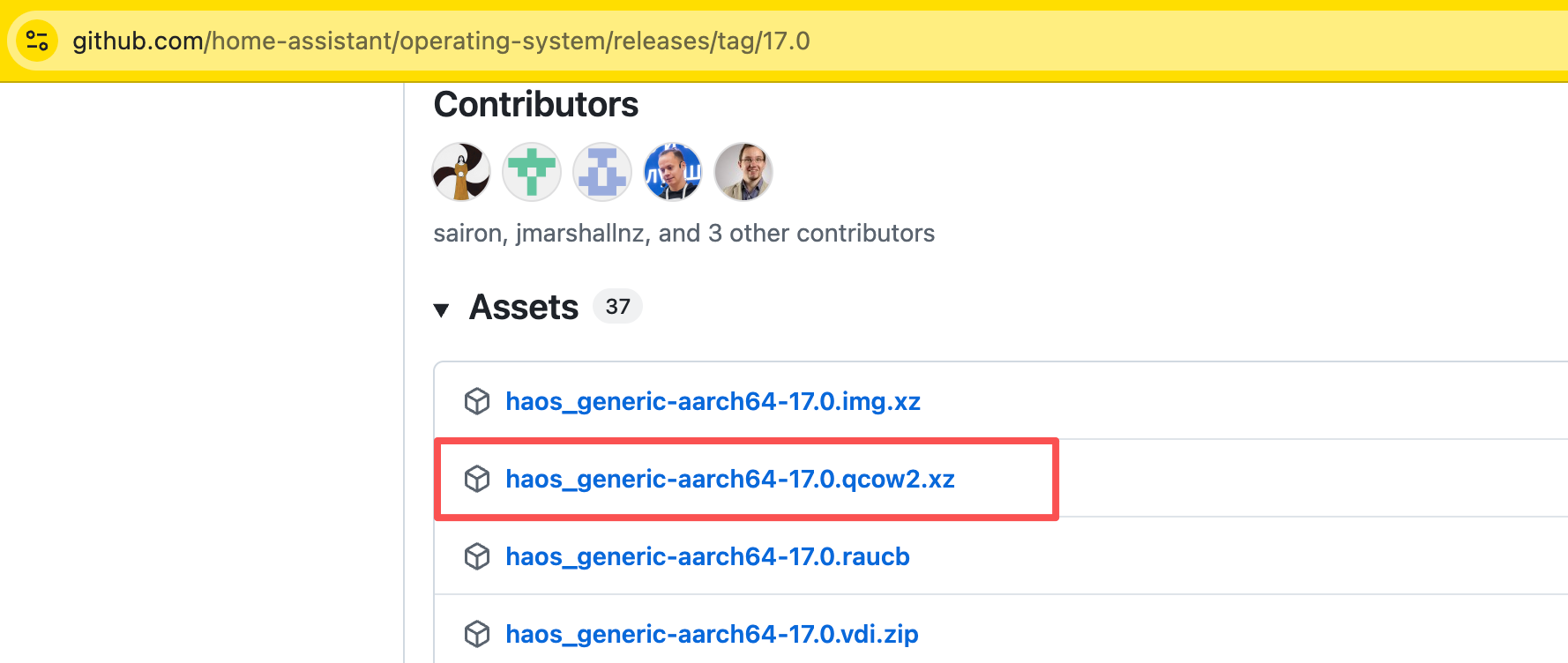The height and width of the screenshot is (663, 1568).
Task: Open the avatar of the man with glasses
Action: [x=743, y=172]
